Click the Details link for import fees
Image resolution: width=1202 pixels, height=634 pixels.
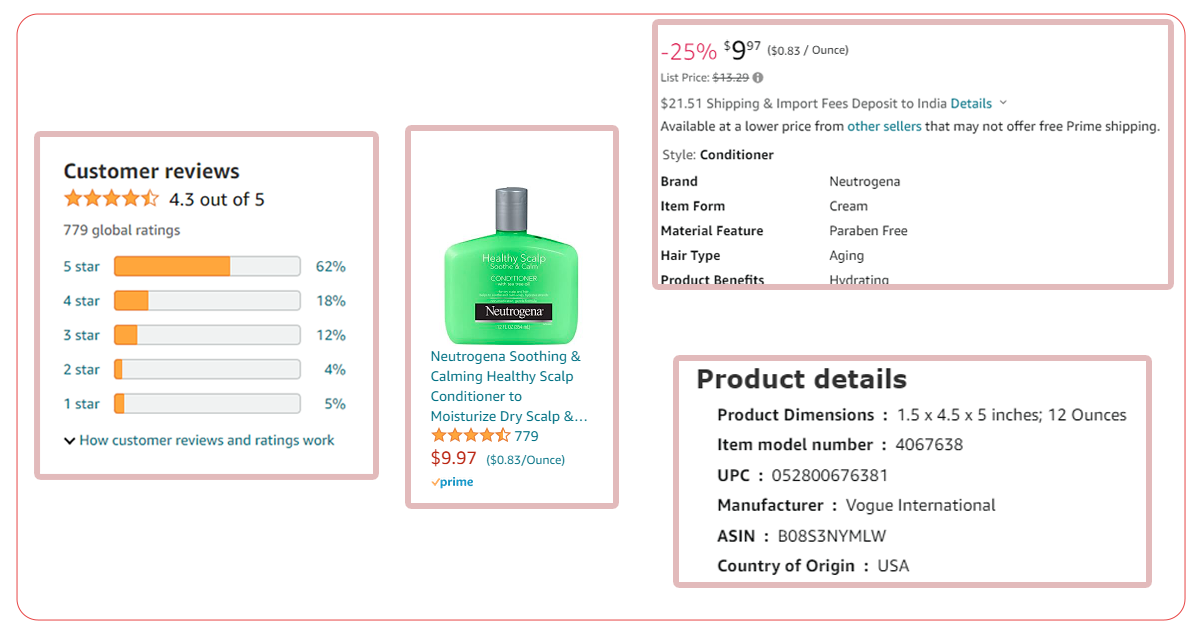tap(971, 103)
